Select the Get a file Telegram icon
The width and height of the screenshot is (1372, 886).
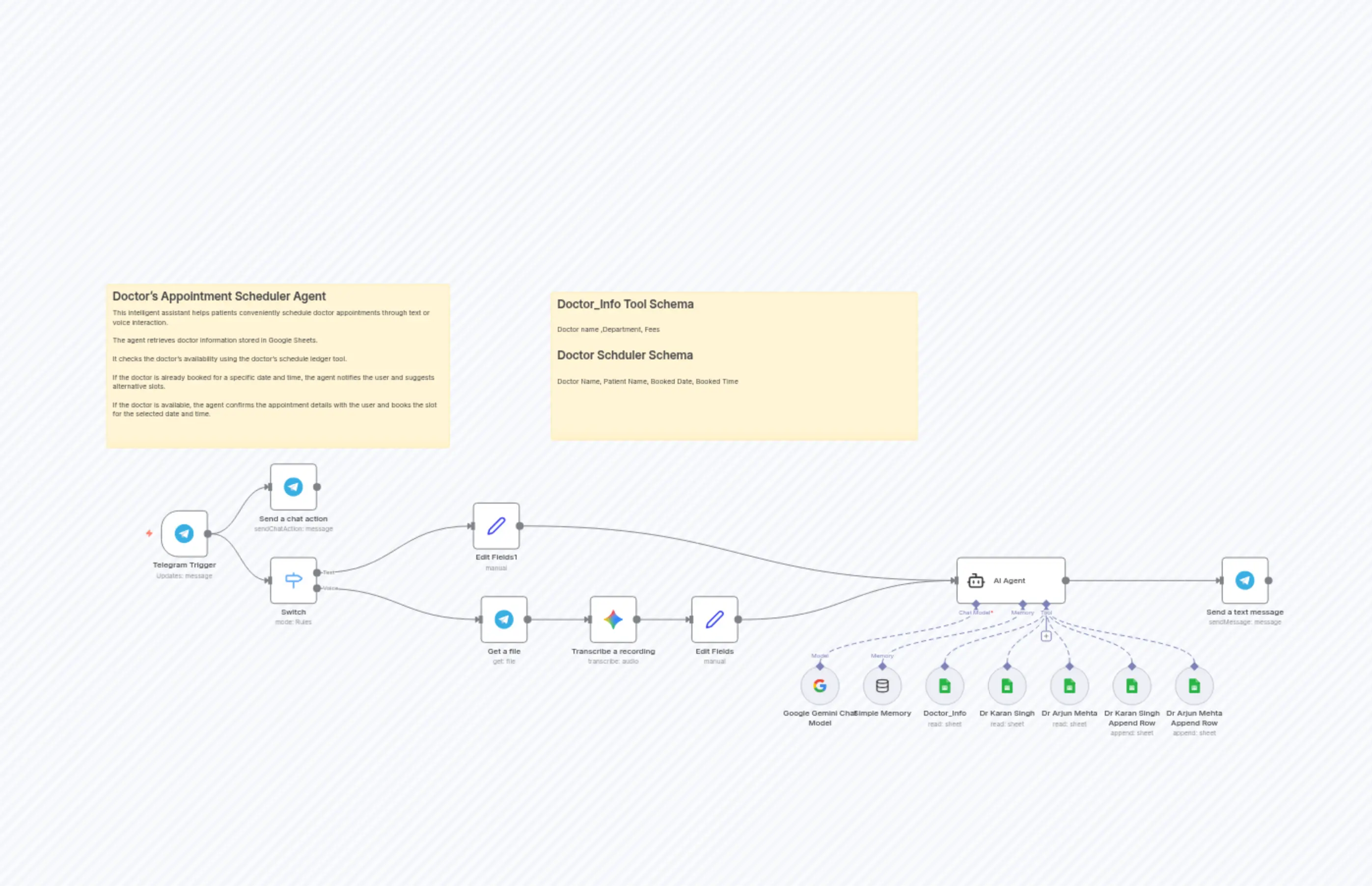click(503, 619)
